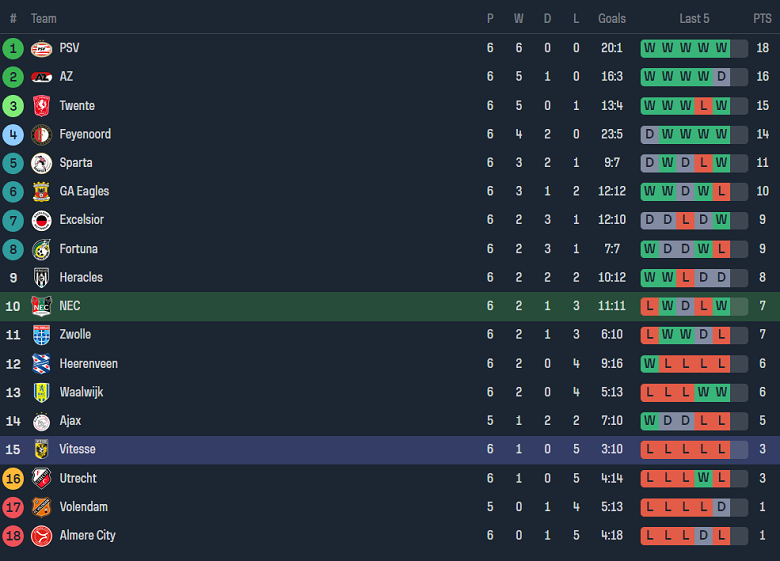Open the NEC team link
Screen dimensions: 780x561
[x=70, y=306]
